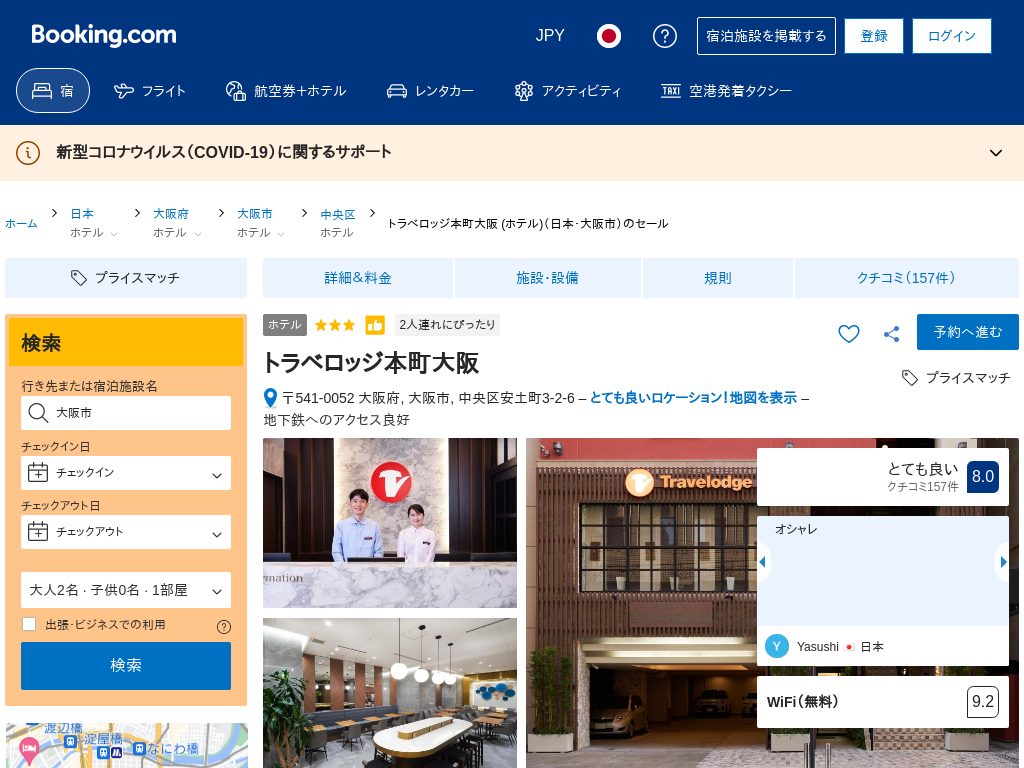
Task: Click the destination input field showing 大阪市
Action: click(126, 413)
